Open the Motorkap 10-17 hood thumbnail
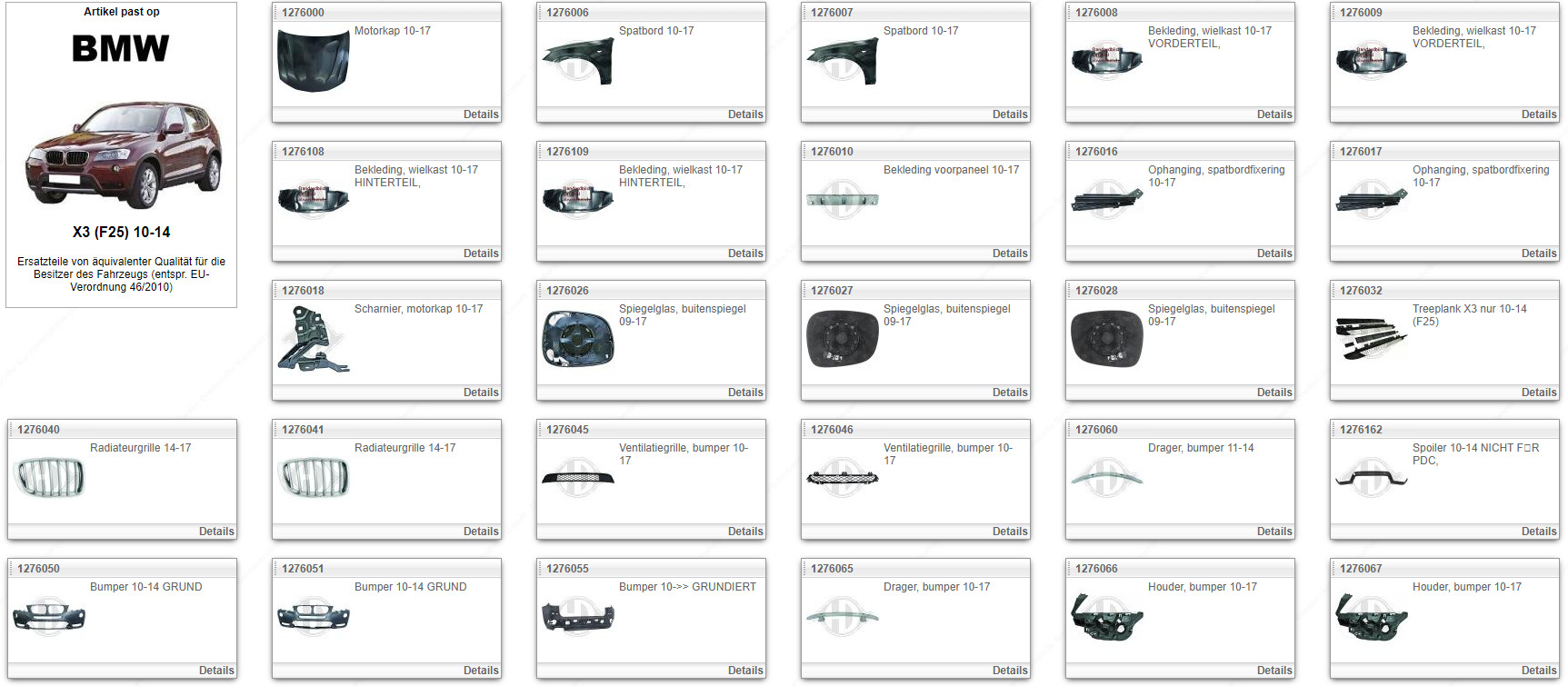 point(314,60)
